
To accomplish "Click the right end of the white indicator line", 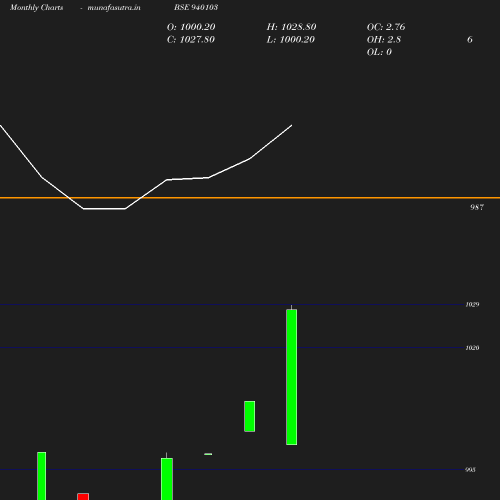I will coord(291,126).
